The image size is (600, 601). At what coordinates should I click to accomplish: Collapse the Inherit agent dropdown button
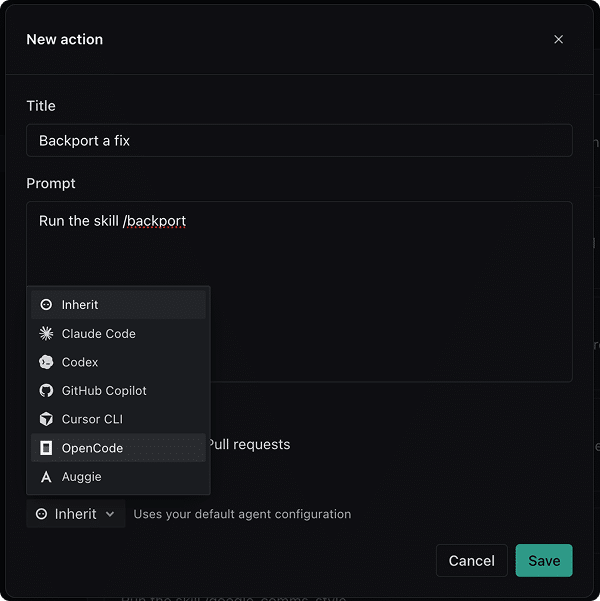coord(76,514)
